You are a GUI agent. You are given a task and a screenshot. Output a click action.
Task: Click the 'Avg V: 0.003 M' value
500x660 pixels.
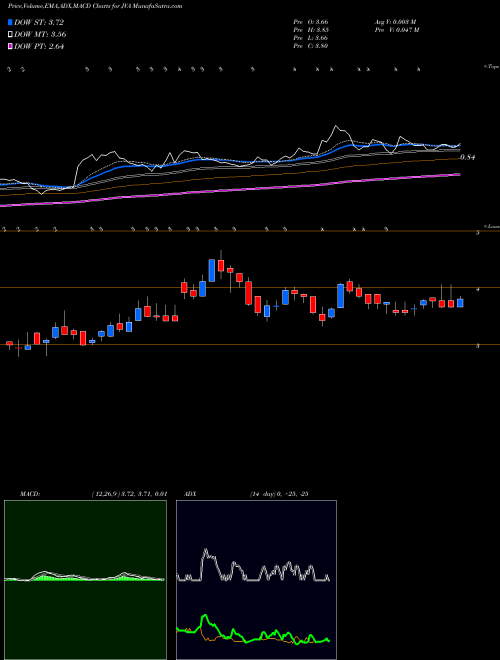coord(396,22)
